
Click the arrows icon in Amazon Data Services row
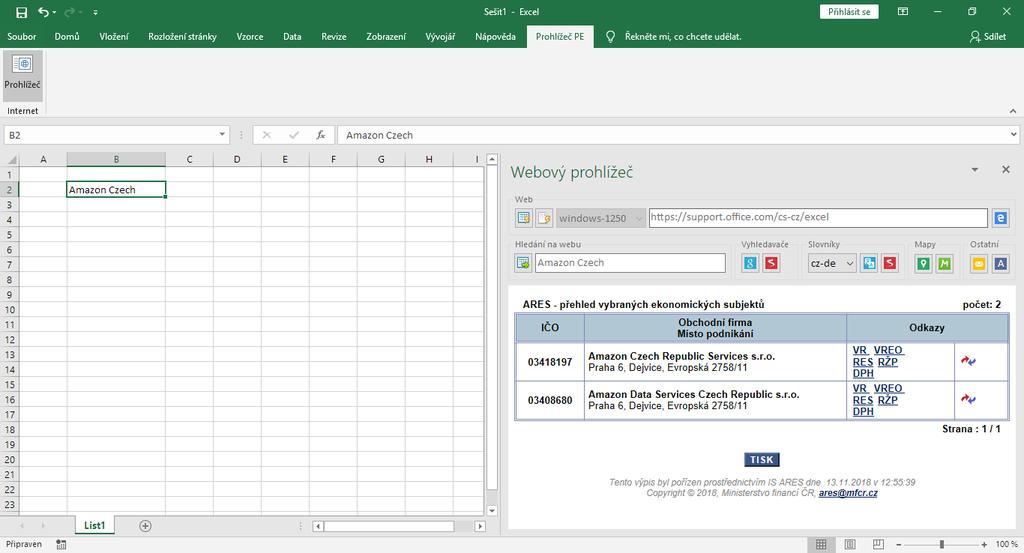[968, 399]
